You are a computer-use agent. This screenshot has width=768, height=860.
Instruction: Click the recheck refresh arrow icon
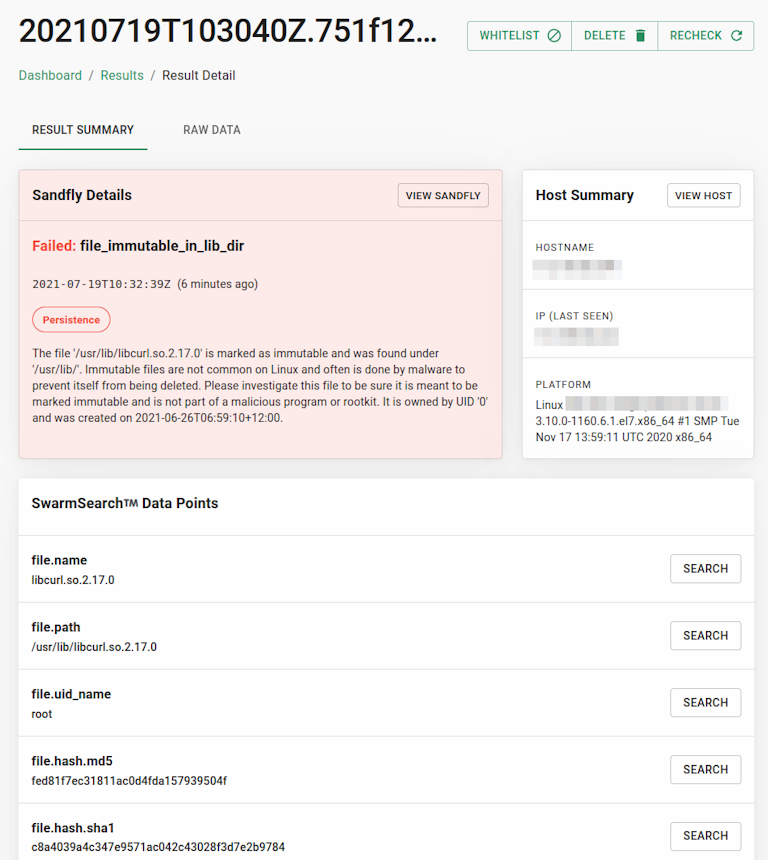(737, 36)
